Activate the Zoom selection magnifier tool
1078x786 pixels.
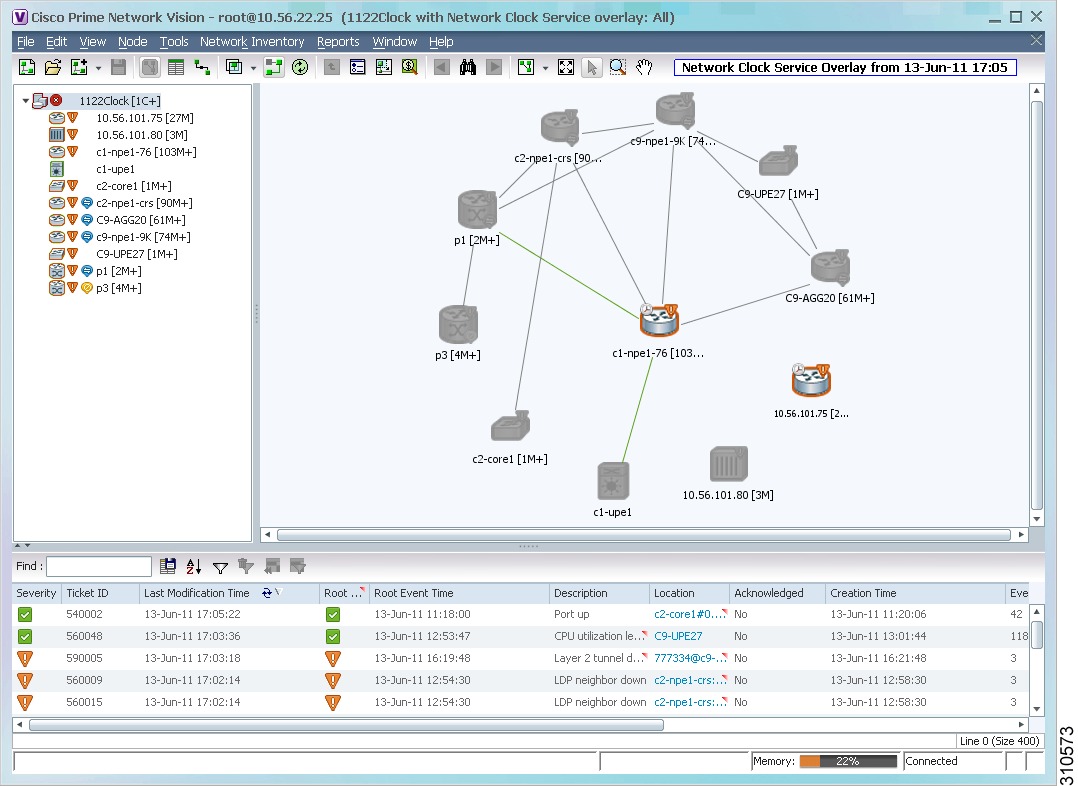click(617, 67)
